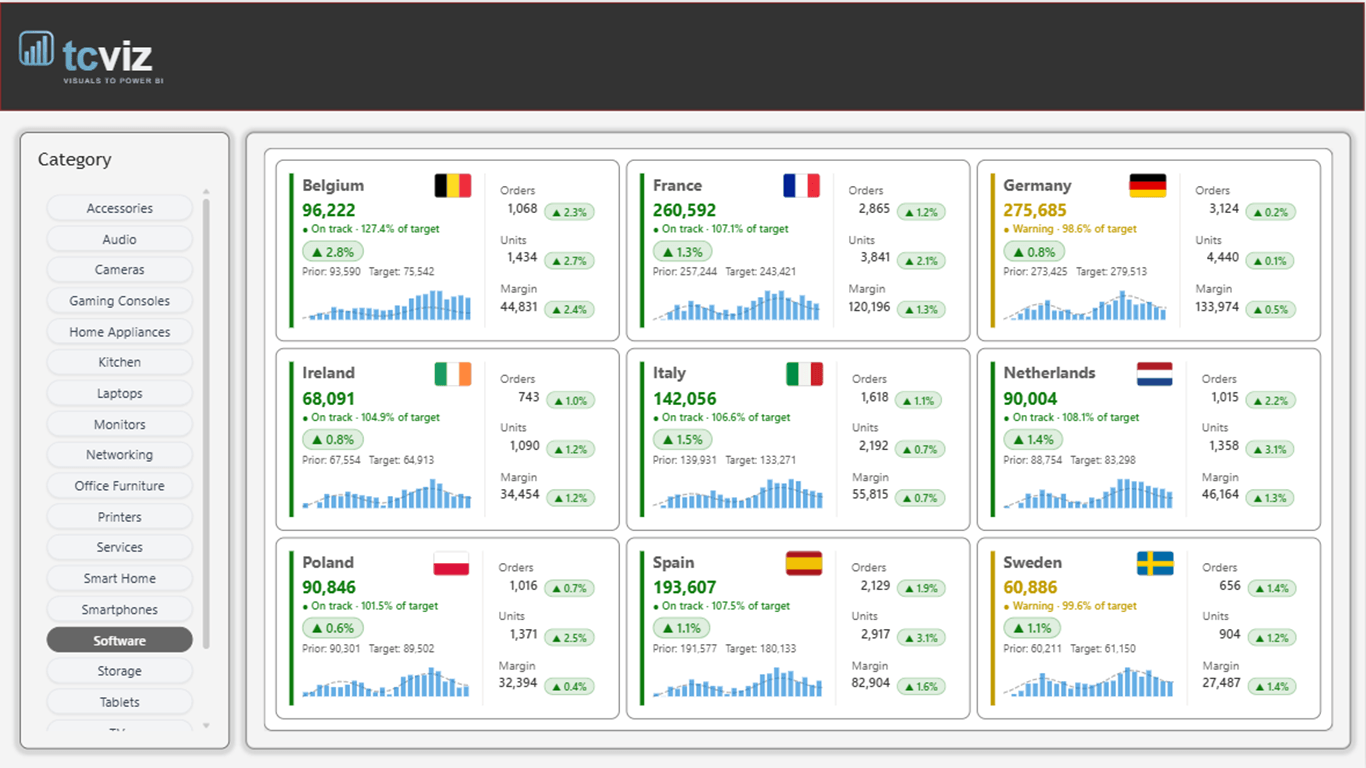Viewport: 1366px width, 768px height.
Task: Click the Italy flag icon
Action: point(804,374)
